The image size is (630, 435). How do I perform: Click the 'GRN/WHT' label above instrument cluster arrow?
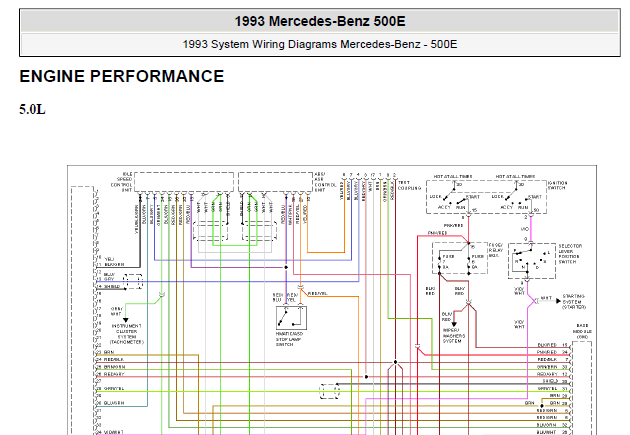point(117,311)
